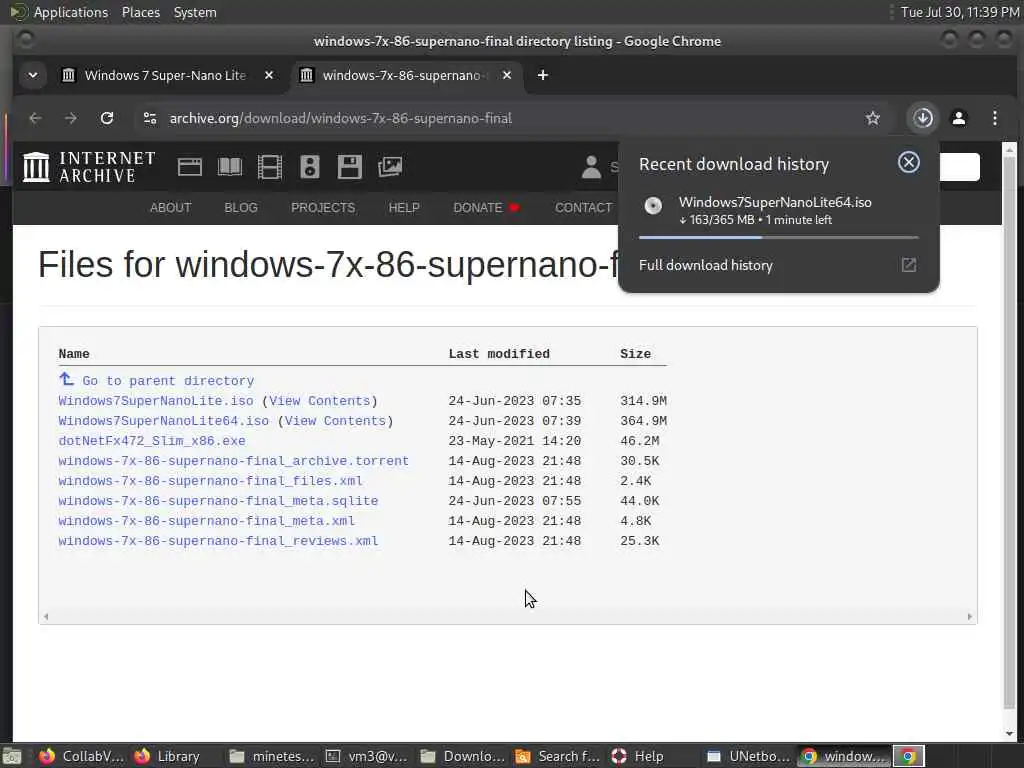
Task: Open the Applications menu in top panel
Action: pyautogui.click(x=71, y=12)
